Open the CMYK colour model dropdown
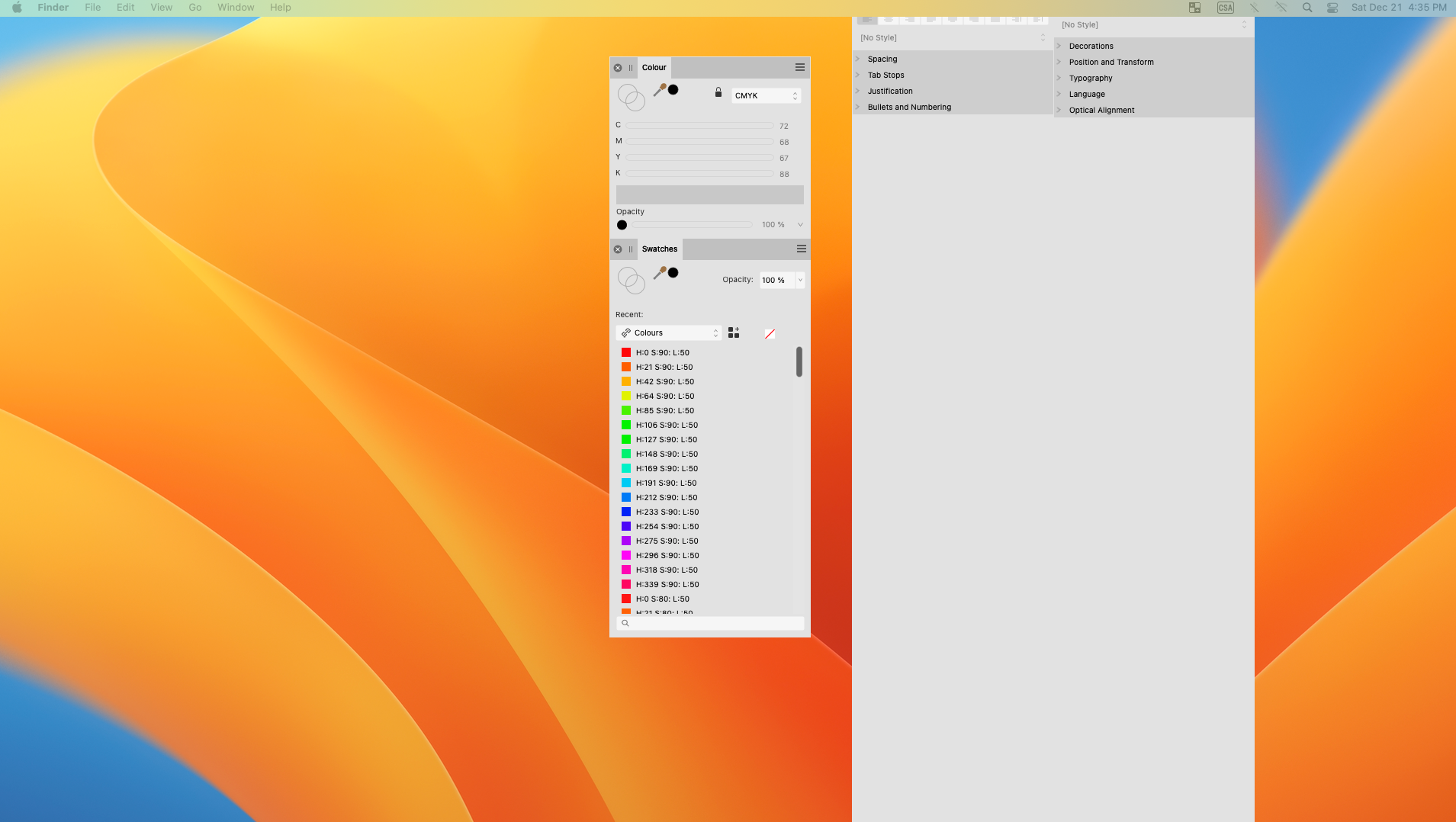This screenshot has width=1456, height=822. (767, 95)
